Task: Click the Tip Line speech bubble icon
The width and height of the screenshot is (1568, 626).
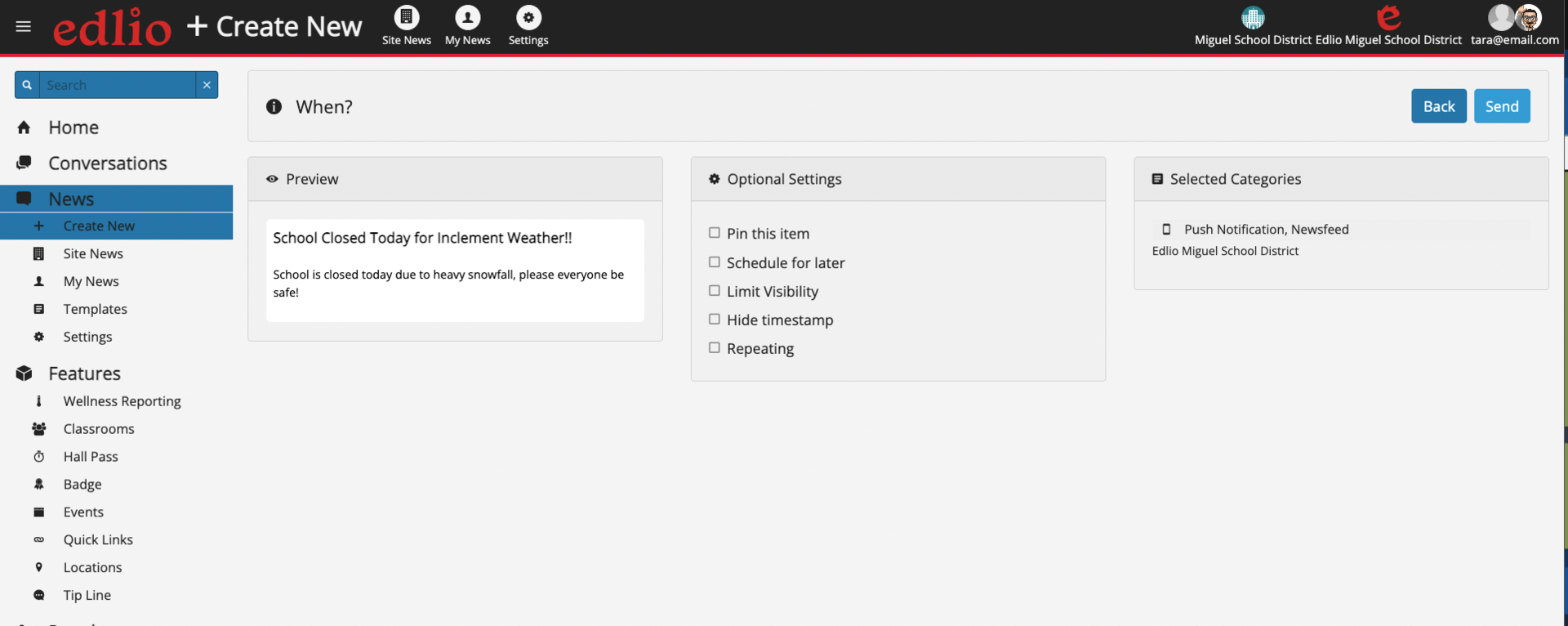Action: [x=38, y=595]
